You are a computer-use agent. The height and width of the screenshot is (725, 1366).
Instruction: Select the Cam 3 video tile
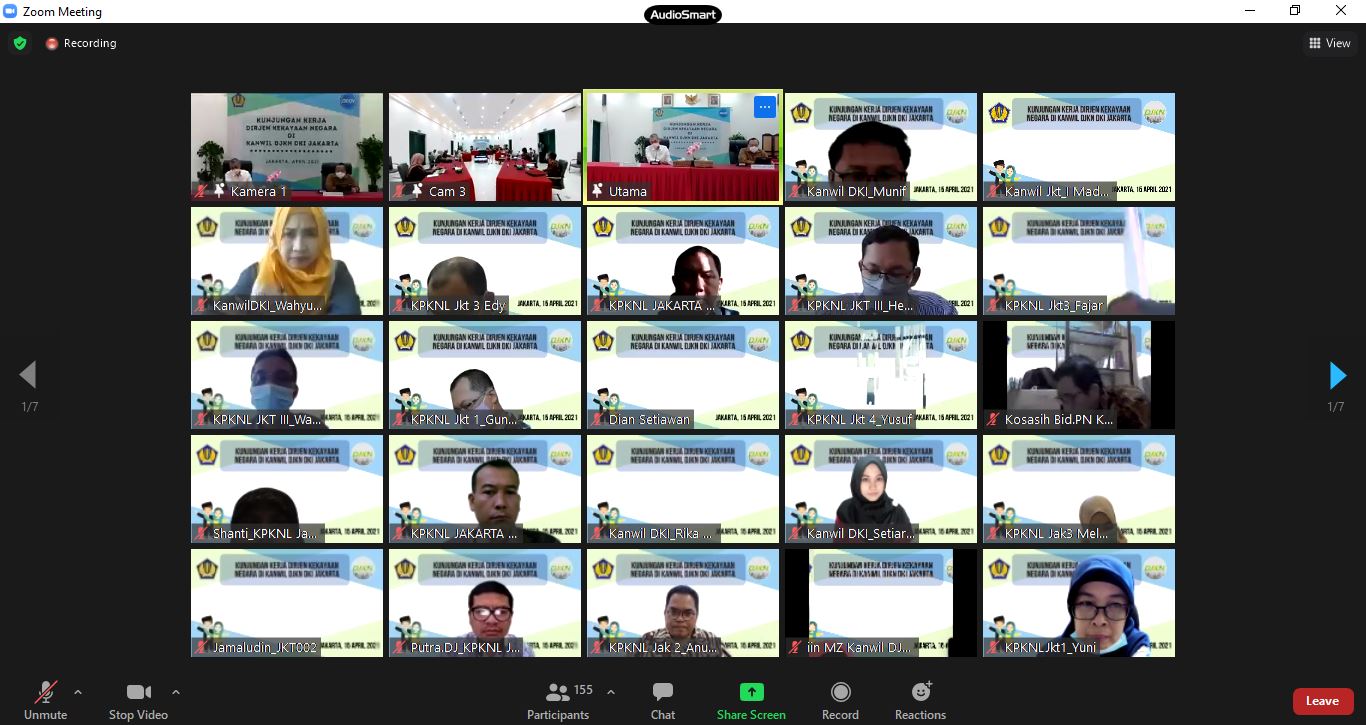point(485,147)
